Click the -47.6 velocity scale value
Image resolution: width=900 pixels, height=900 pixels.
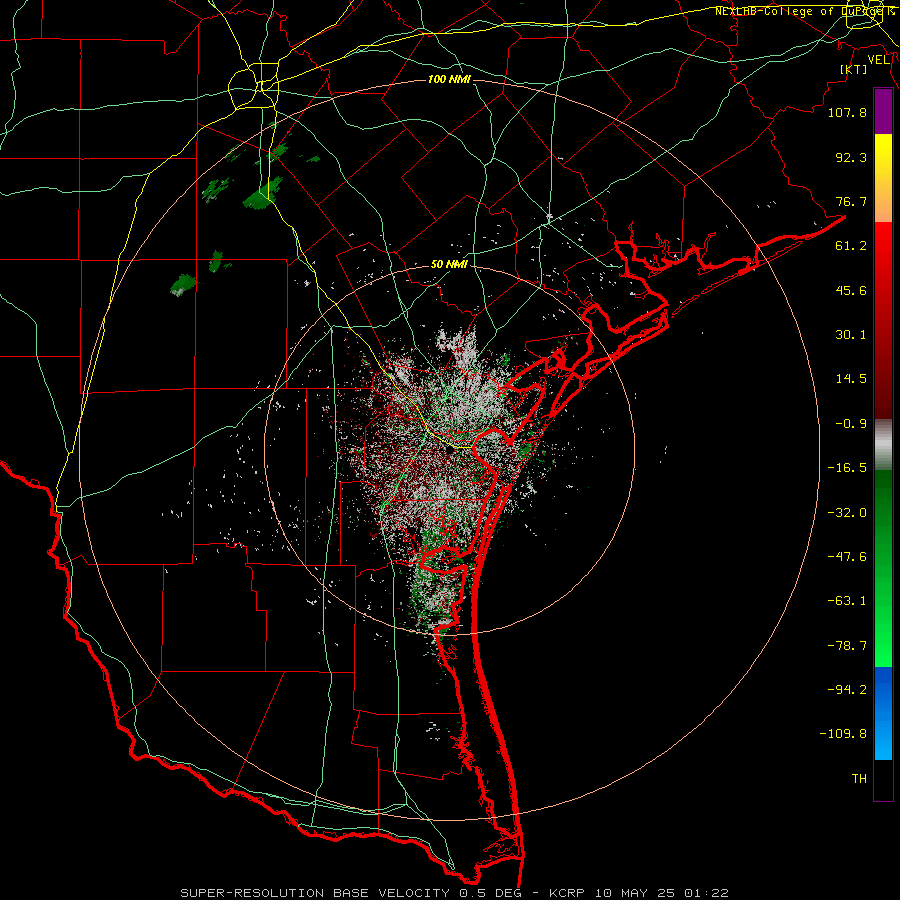(x=847, y=557)
